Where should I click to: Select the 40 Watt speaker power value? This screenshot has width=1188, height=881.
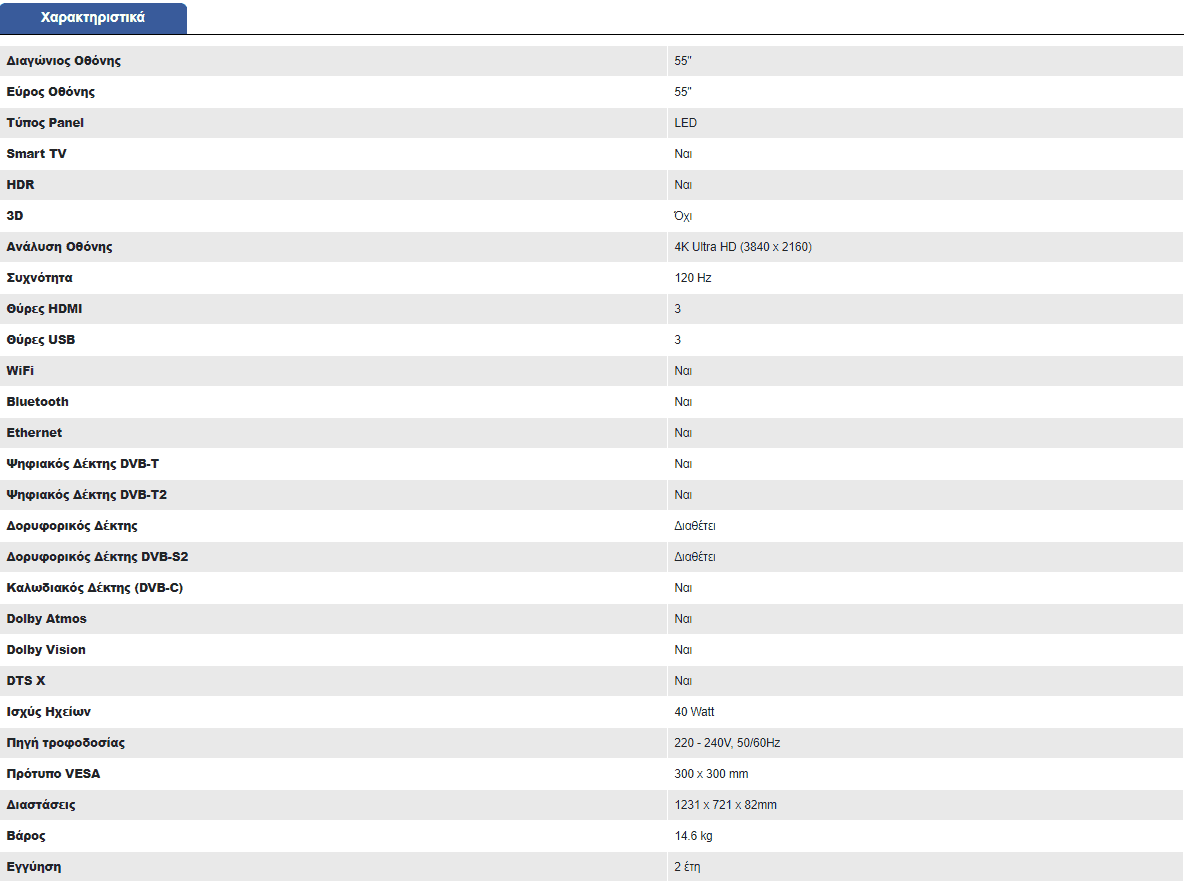tap(694, 712)
